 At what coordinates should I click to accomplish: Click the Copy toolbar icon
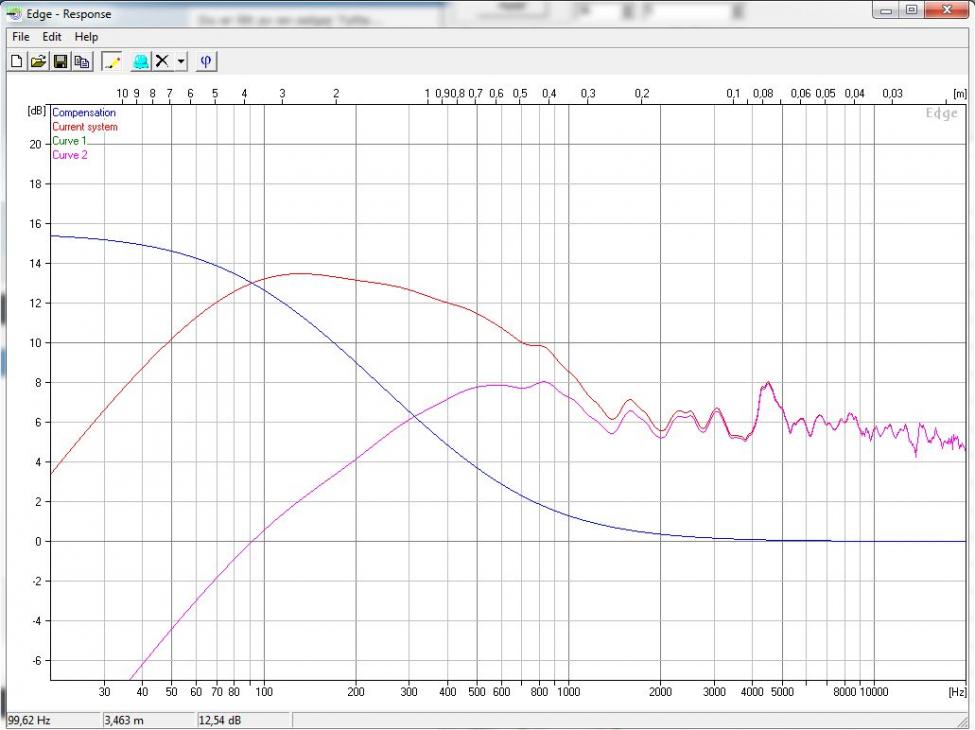(82, 62)
